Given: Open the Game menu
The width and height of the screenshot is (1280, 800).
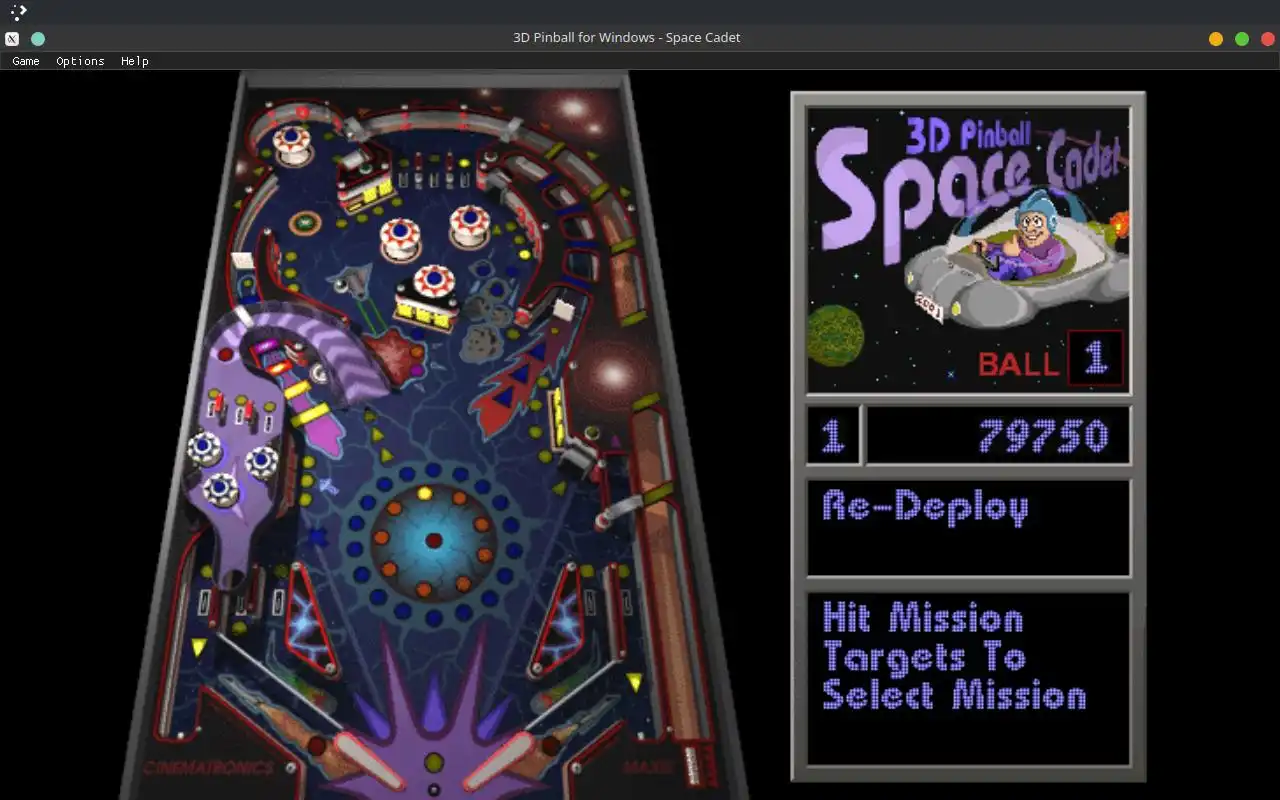Looking at the screenshot, I should tap(26, 61).
